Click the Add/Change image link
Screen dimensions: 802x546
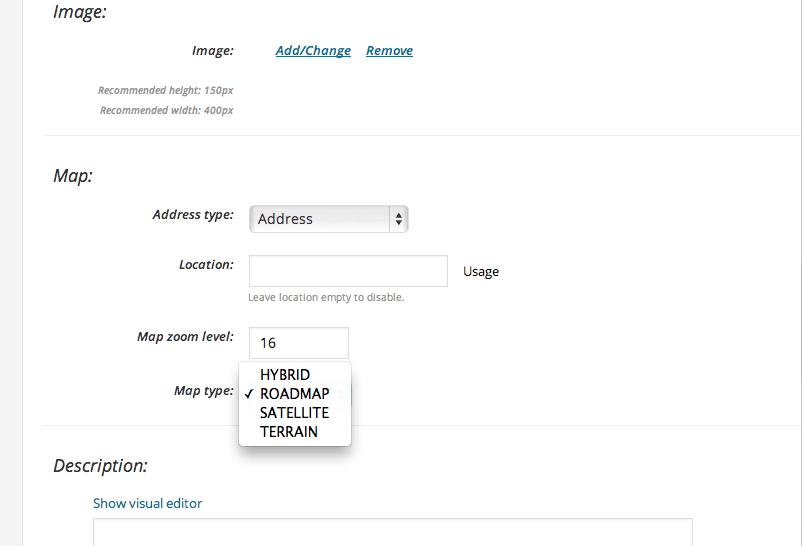tap(313, 51)
